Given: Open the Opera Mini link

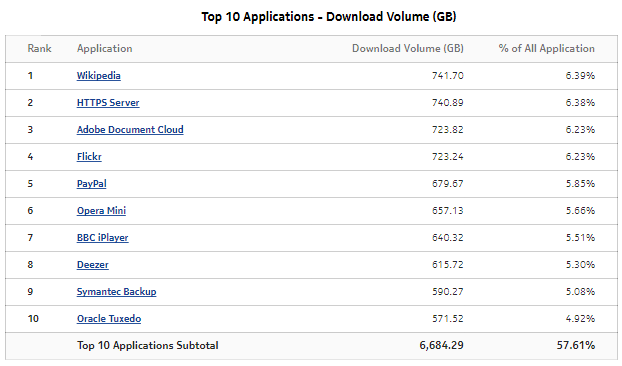Looking at the screenshot, I should [x=101, y=211].
